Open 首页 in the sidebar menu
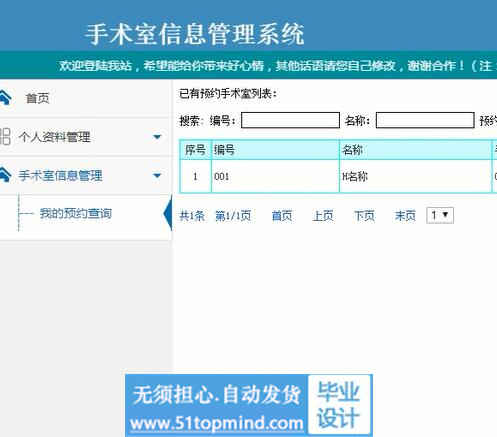The height and width of the screenshot is (437, 497). (37, 98)
